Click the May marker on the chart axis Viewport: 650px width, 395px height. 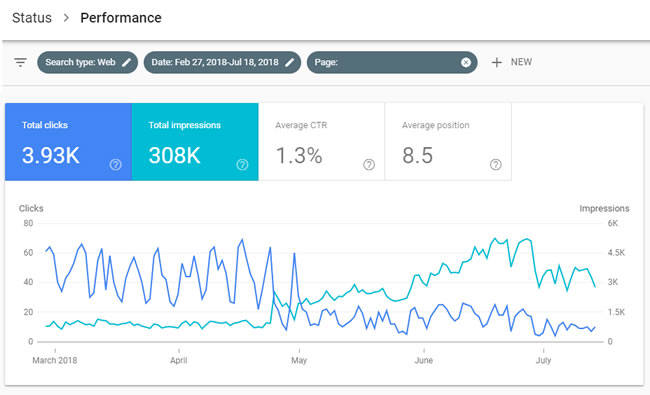coord(299,360)
